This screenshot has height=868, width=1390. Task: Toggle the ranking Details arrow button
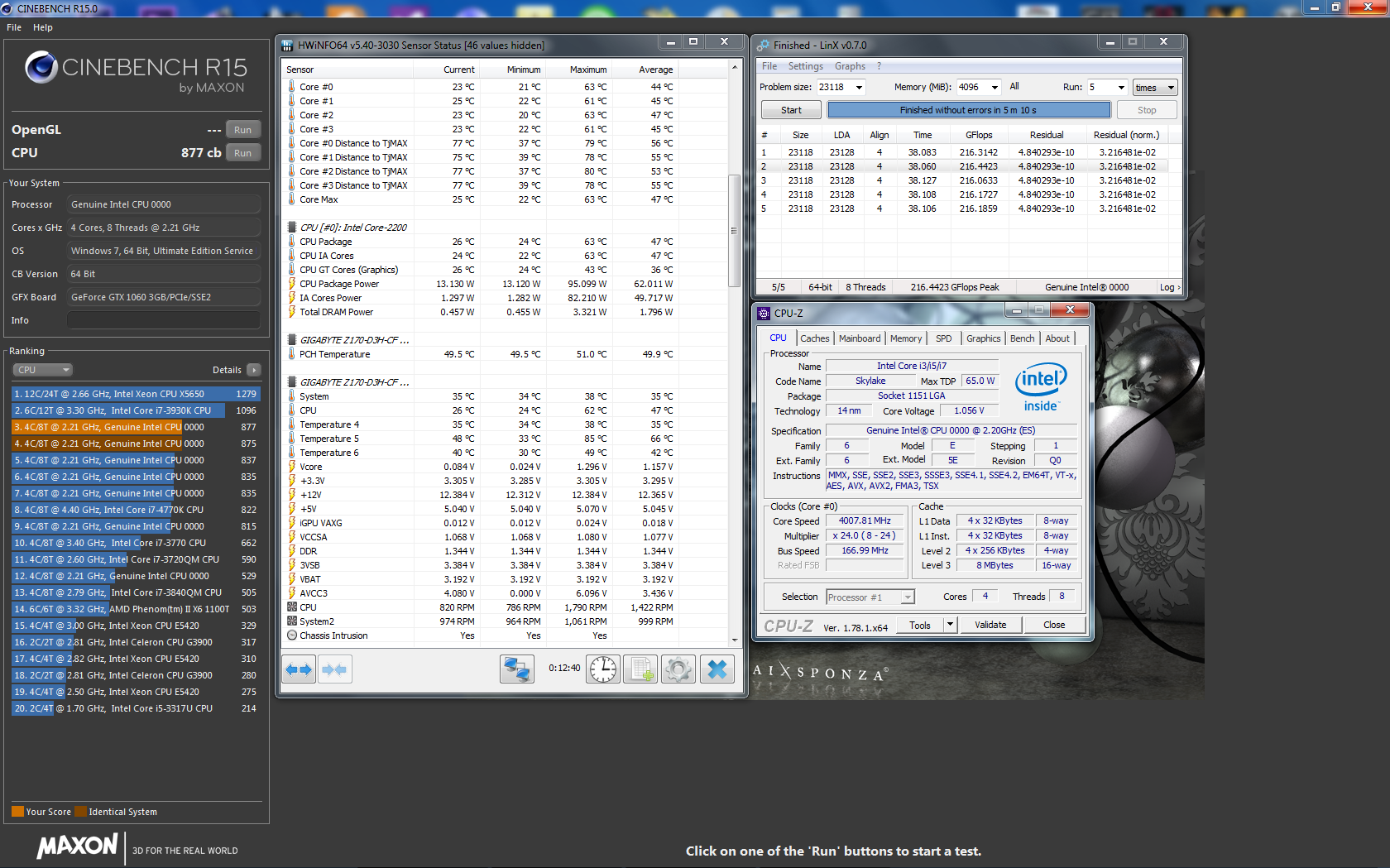[x=254, y=370]
